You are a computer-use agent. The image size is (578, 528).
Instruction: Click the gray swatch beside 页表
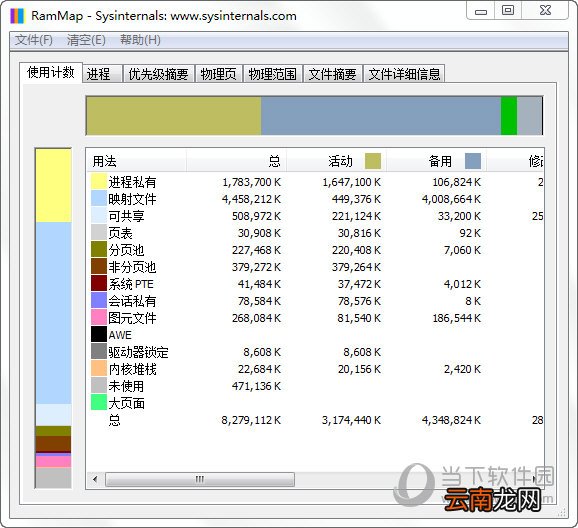click(x=99, y=233)
